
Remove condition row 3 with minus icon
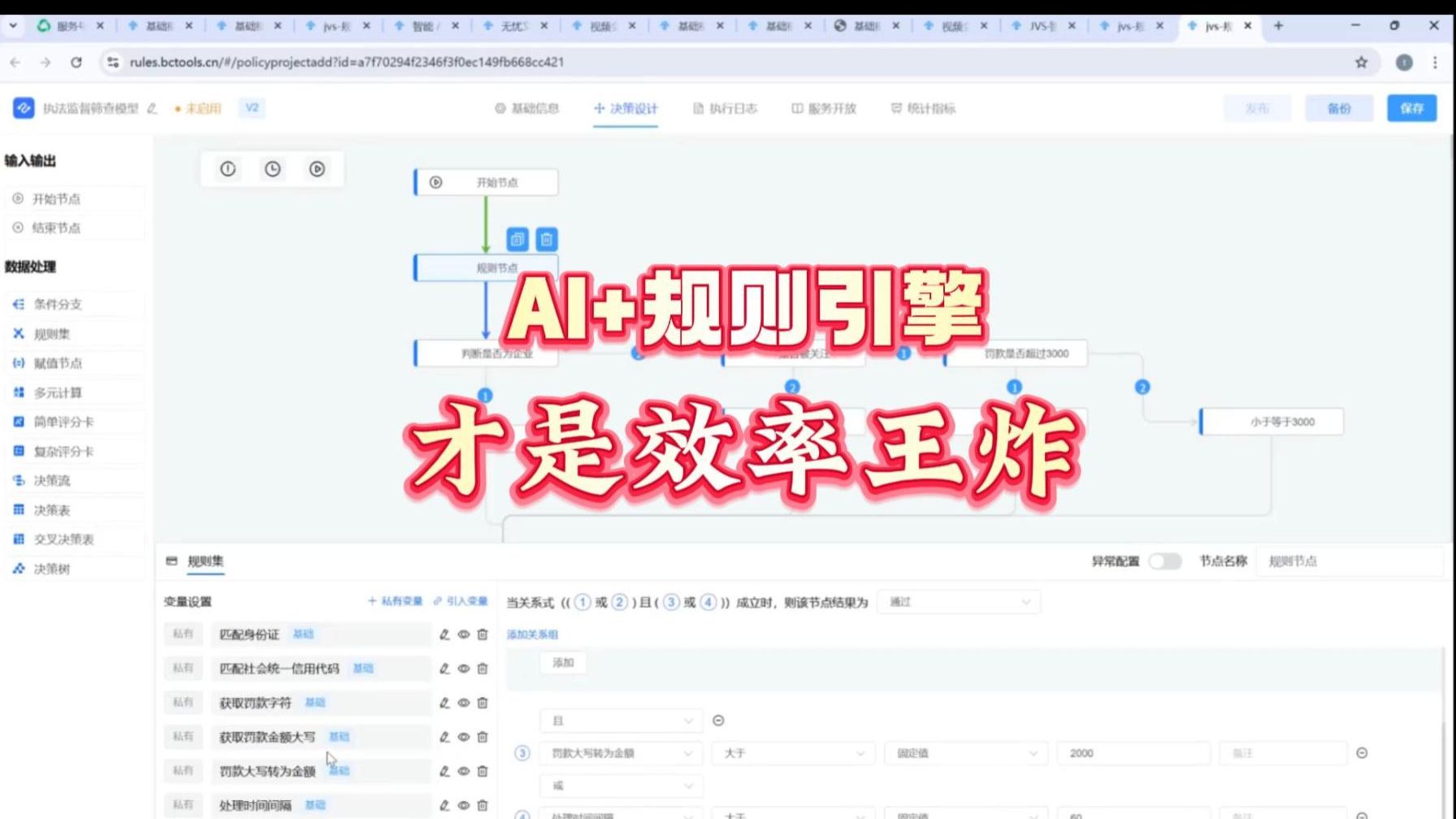[1362, 753]
